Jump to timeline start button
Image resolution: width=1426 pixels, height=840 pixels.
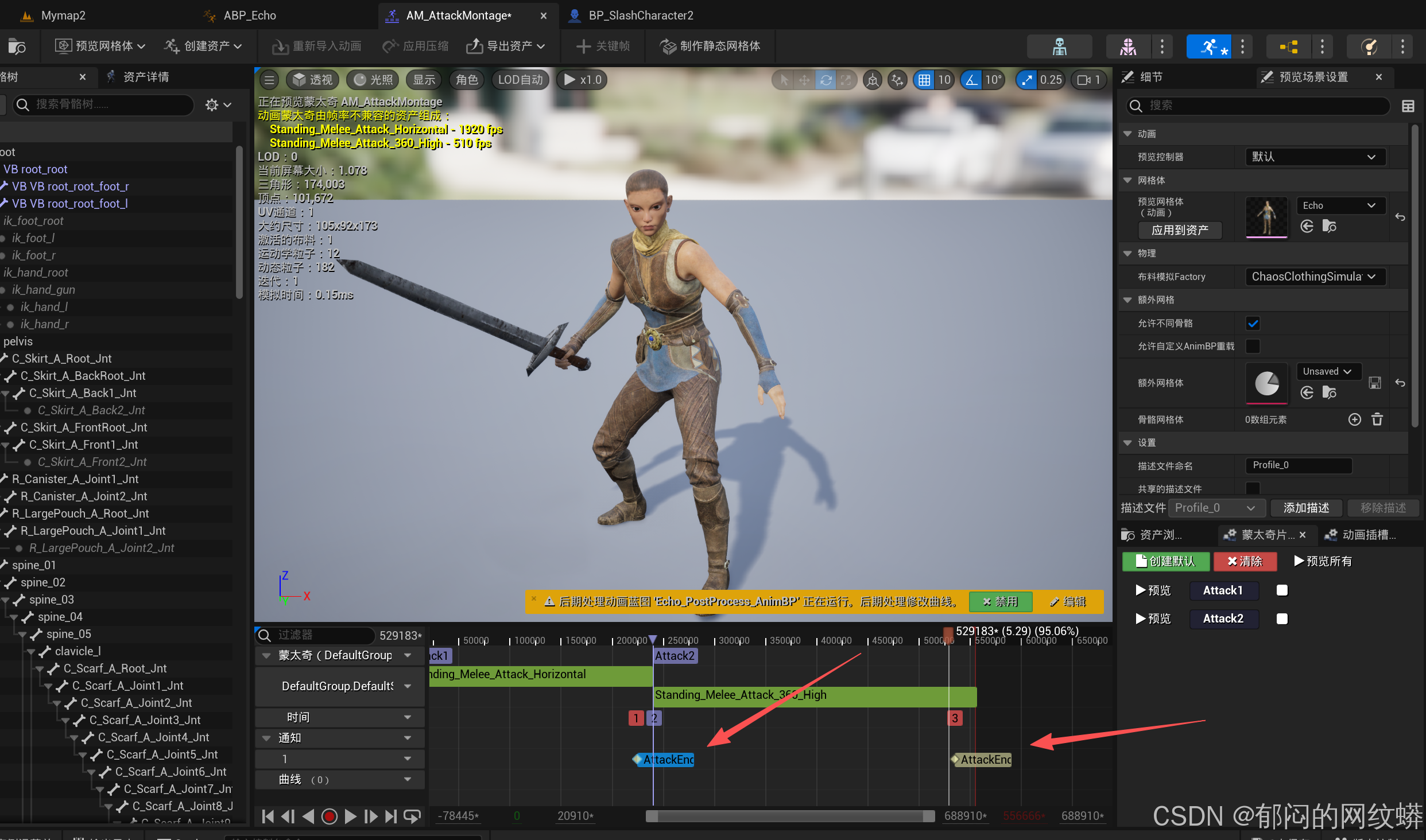click(268, 816)
